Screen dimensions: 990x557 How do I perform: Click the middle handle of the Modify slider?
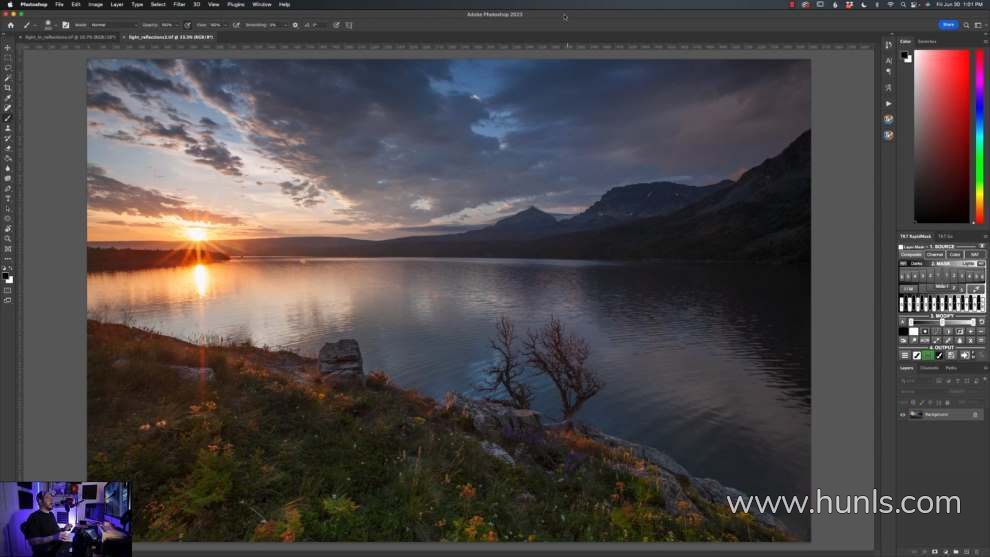coord(942,322)
